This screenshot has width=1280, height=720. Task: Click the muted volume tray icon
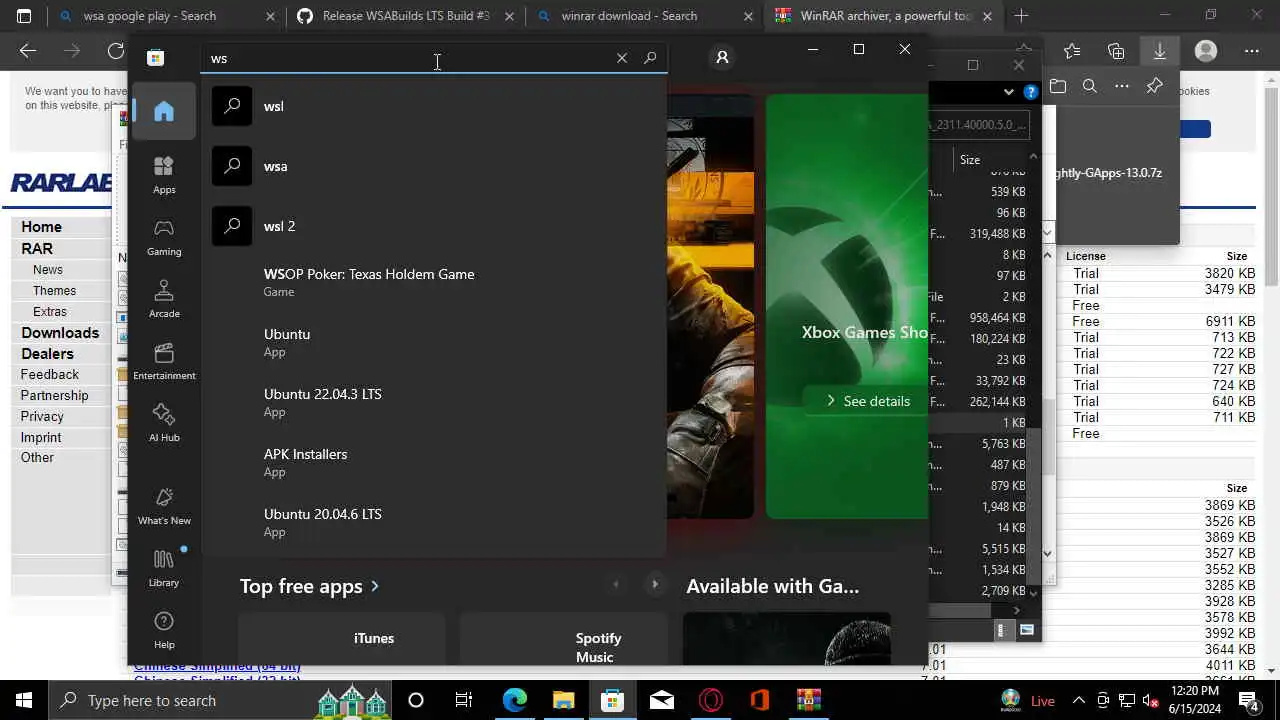[1151, 700]
